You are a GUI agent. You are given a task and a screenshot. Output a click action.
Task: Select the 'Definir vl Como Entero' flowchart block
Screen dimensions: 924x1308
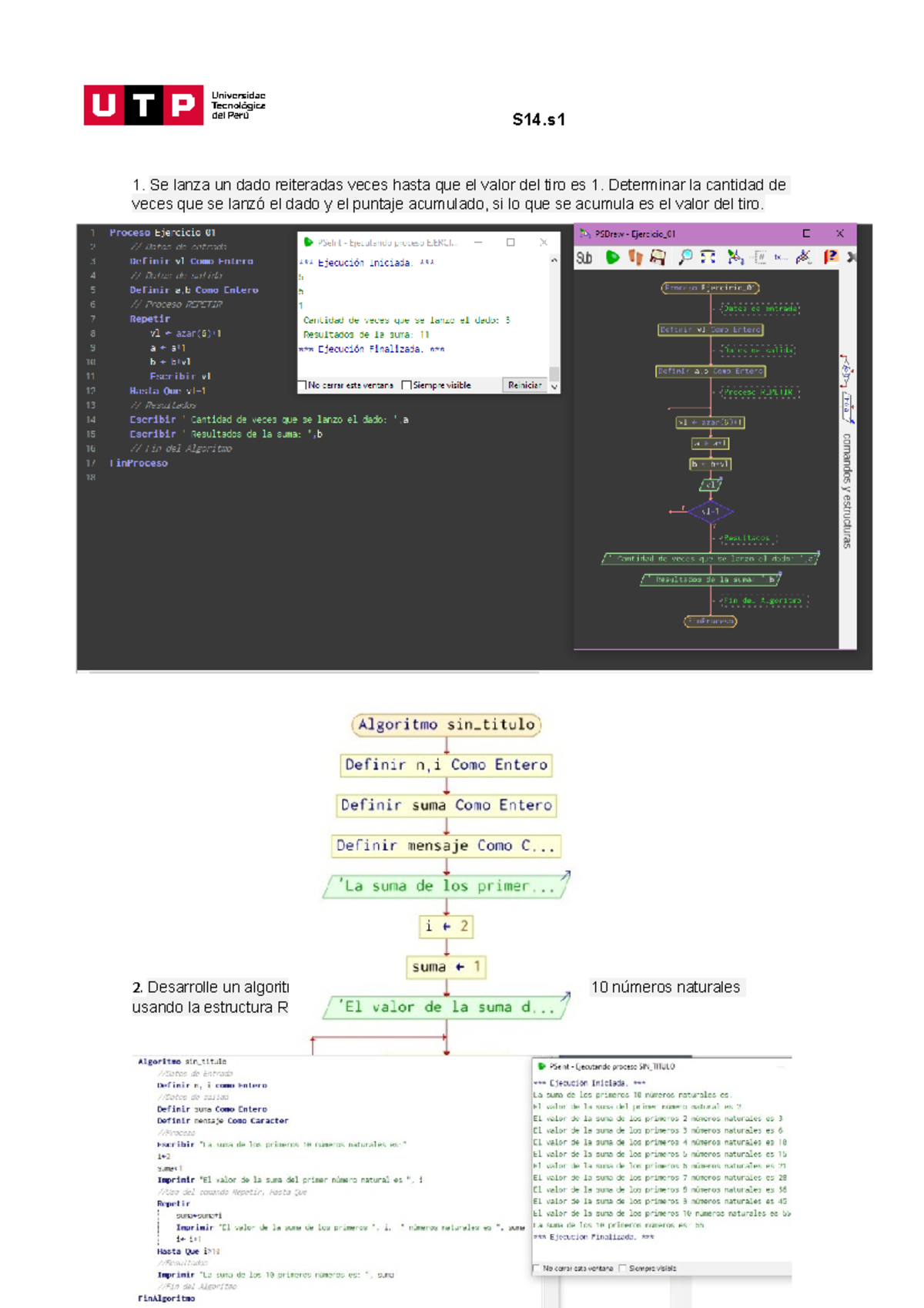[710, 330]
